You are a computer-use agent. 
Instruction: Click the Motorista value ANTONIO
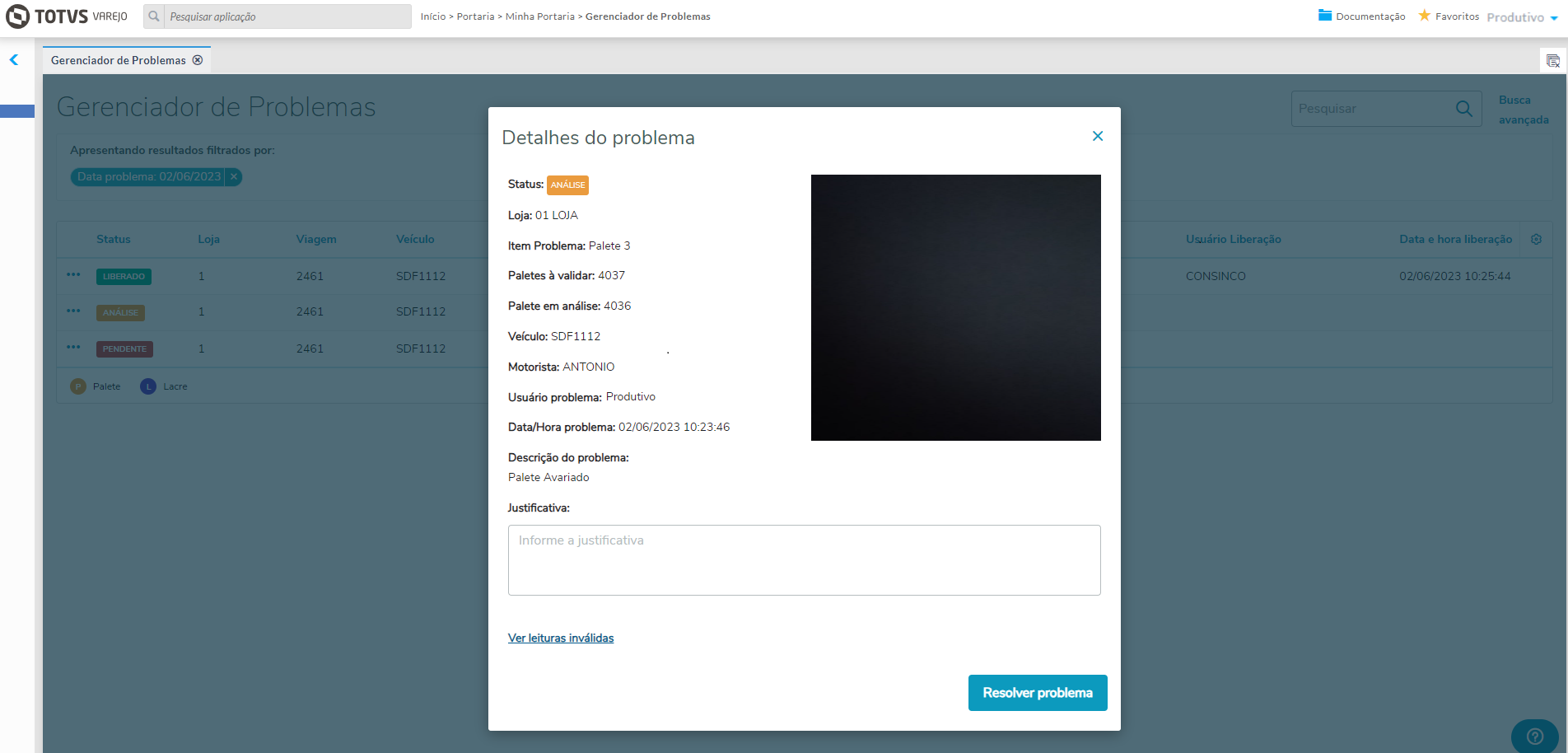tap(589, 367)
